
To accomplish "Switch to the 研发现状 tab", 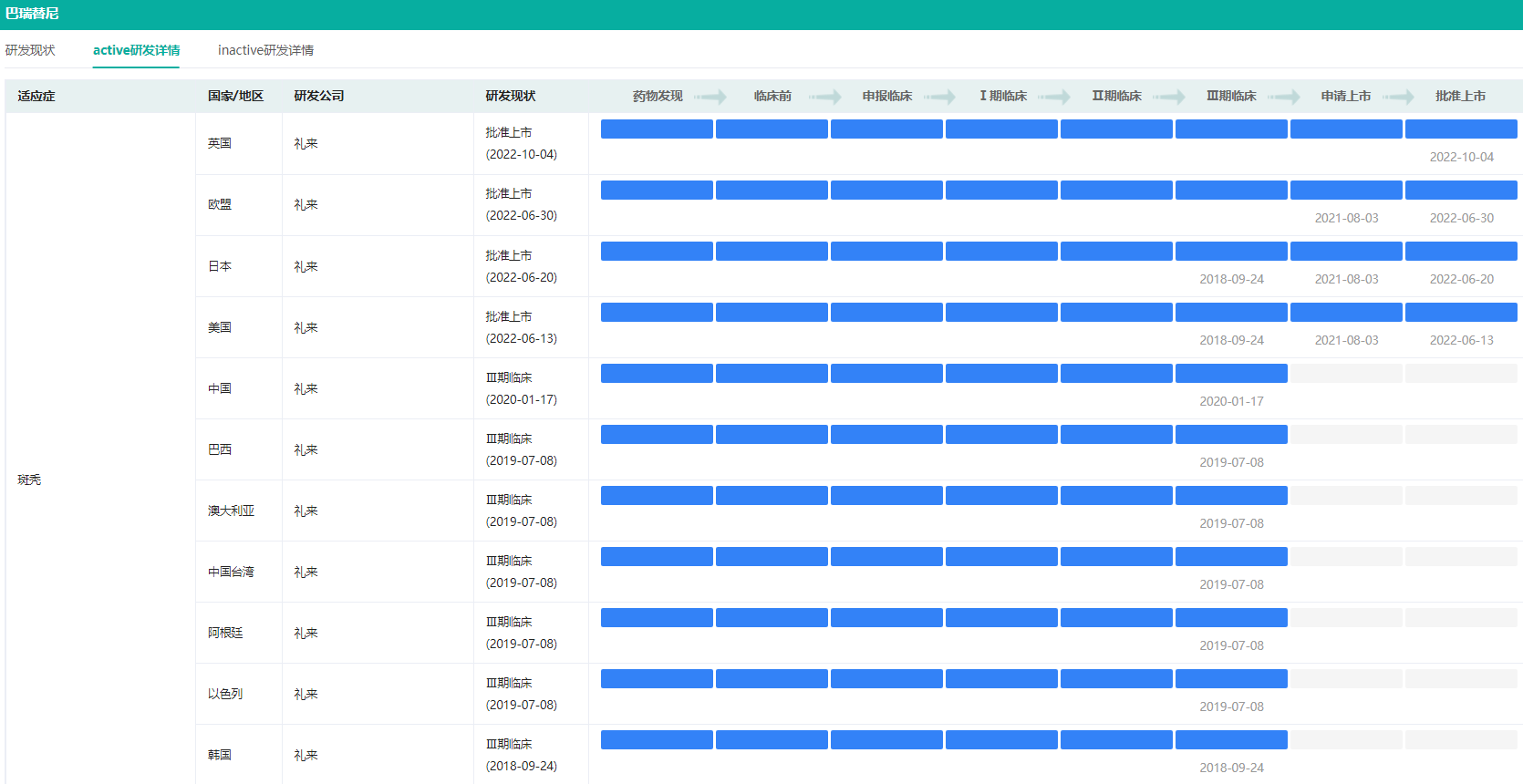I will point(30,50).
